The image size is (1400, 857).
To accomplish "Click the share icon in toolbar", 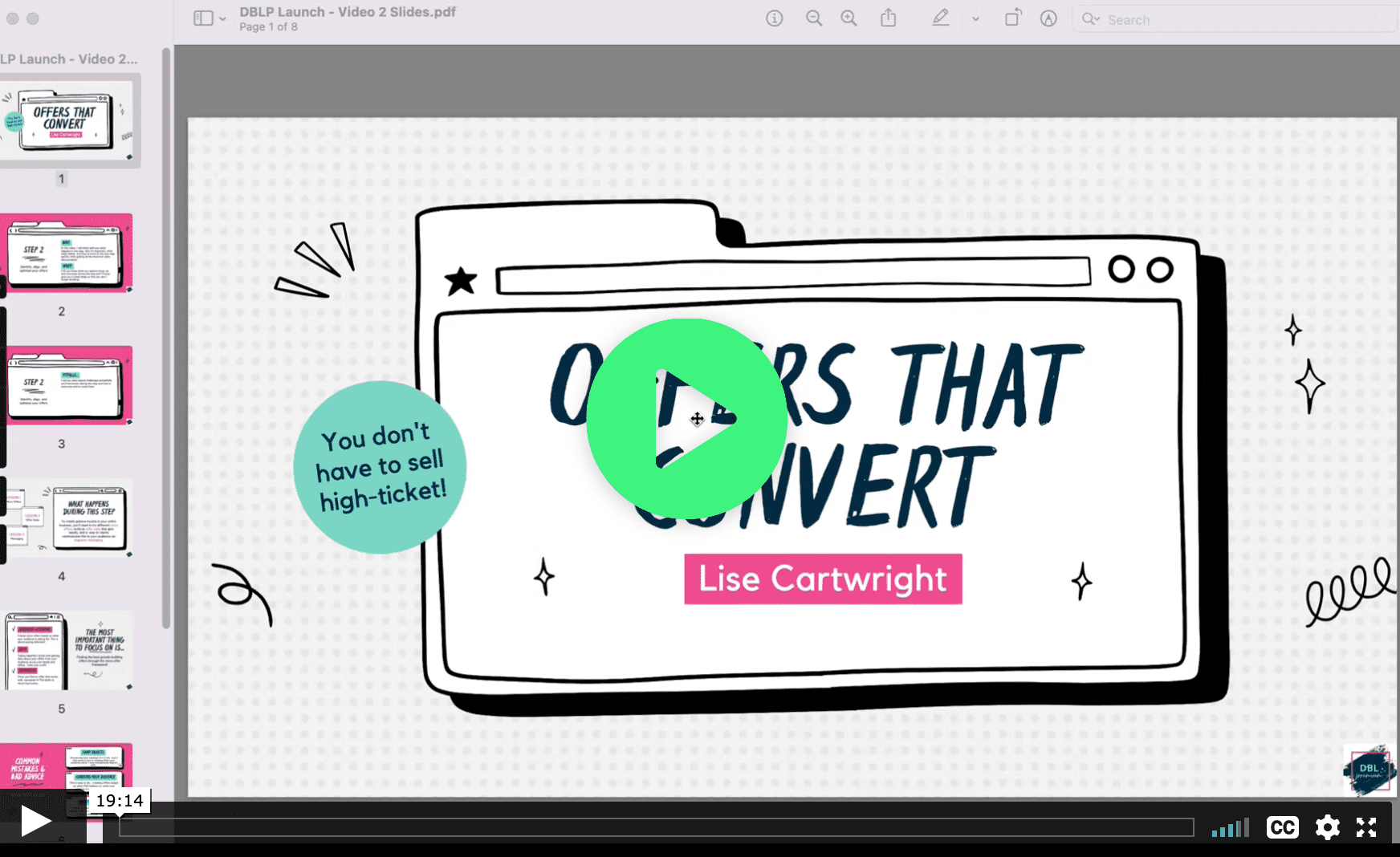I will pyautogui.click(x=888, y=18).
